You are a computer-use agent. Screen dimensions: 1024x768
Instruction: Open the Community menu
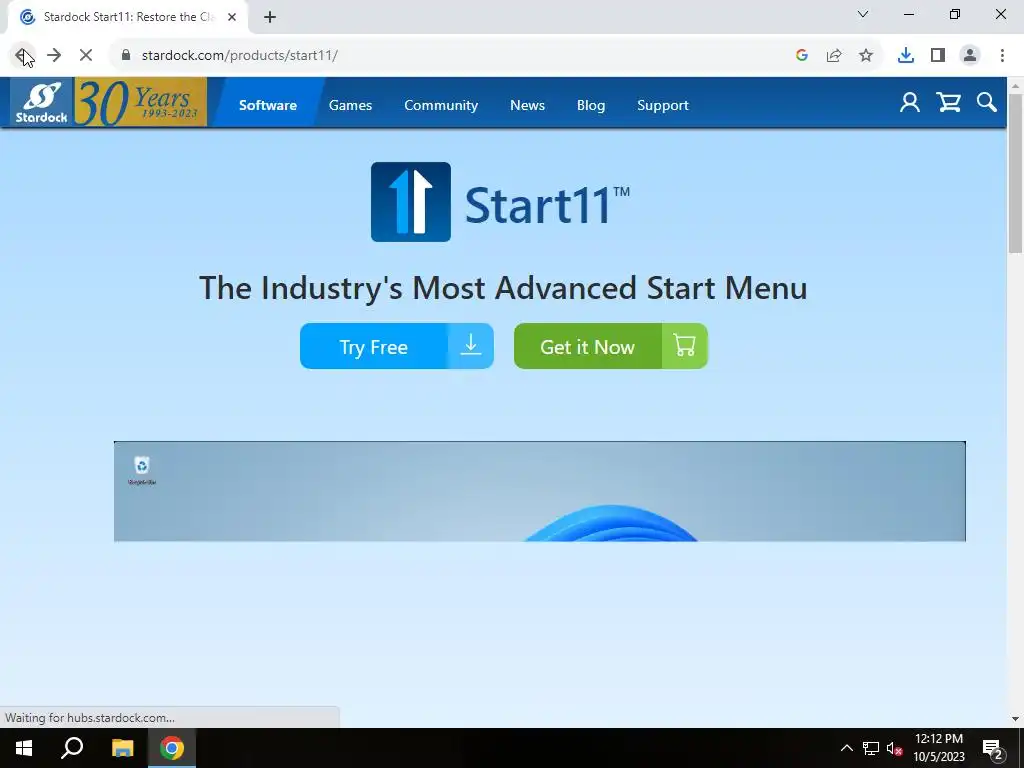(x=441, y=105)
